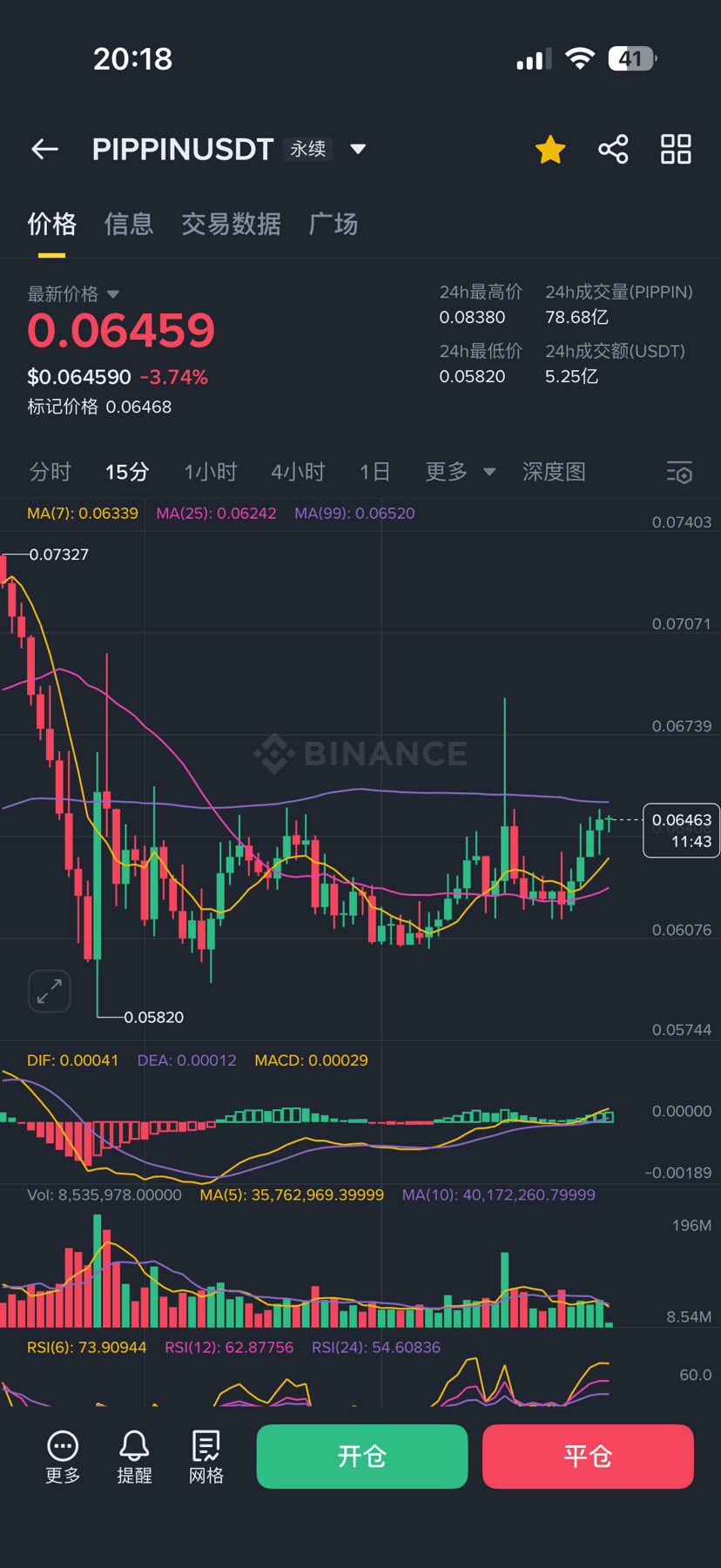Open the 网格 grid trading icon
Screen dimensions: 721x1568
coord(206,1456)
